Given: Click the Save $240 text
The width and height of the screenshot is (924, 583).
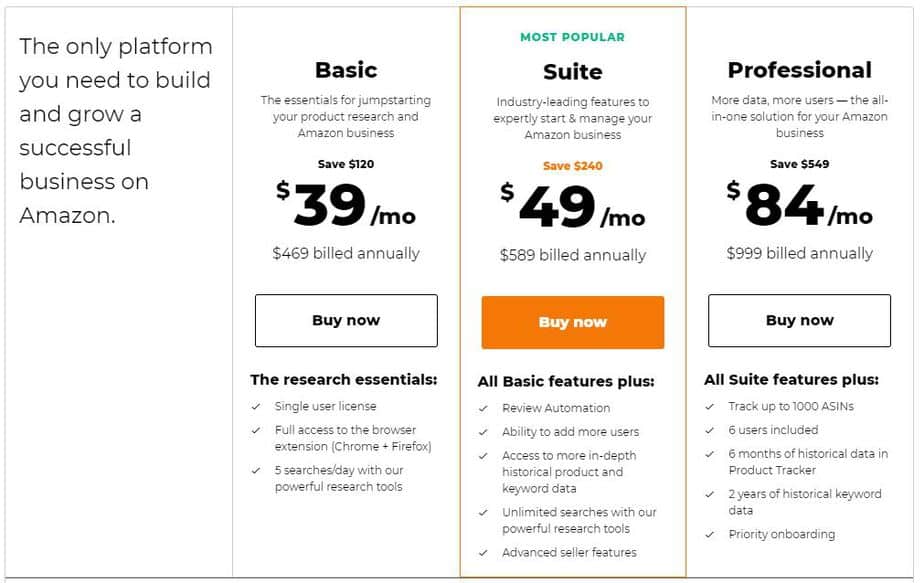Looking at the screenshot, I should (x=572, y=166).
